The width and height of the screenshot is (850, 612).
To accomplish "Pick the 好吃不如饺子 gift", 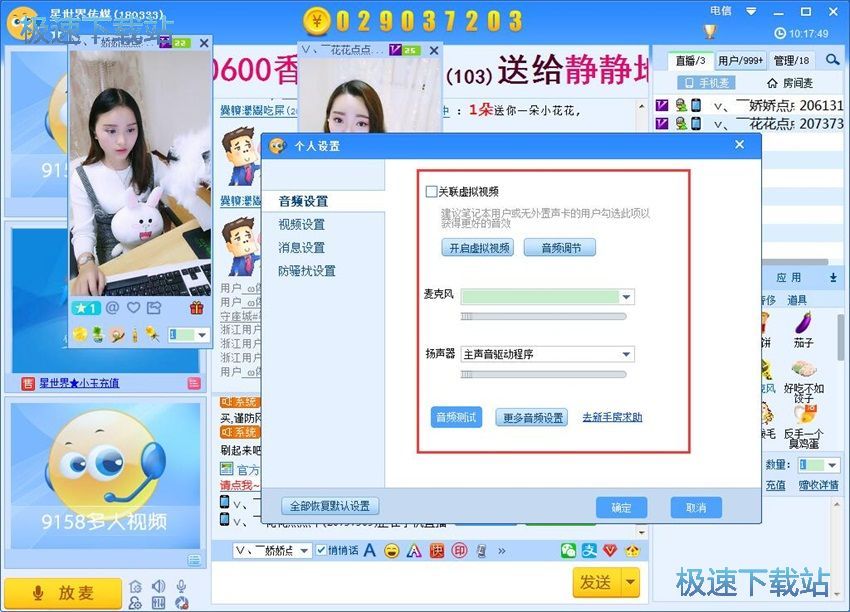I will (x=804, y=381).
